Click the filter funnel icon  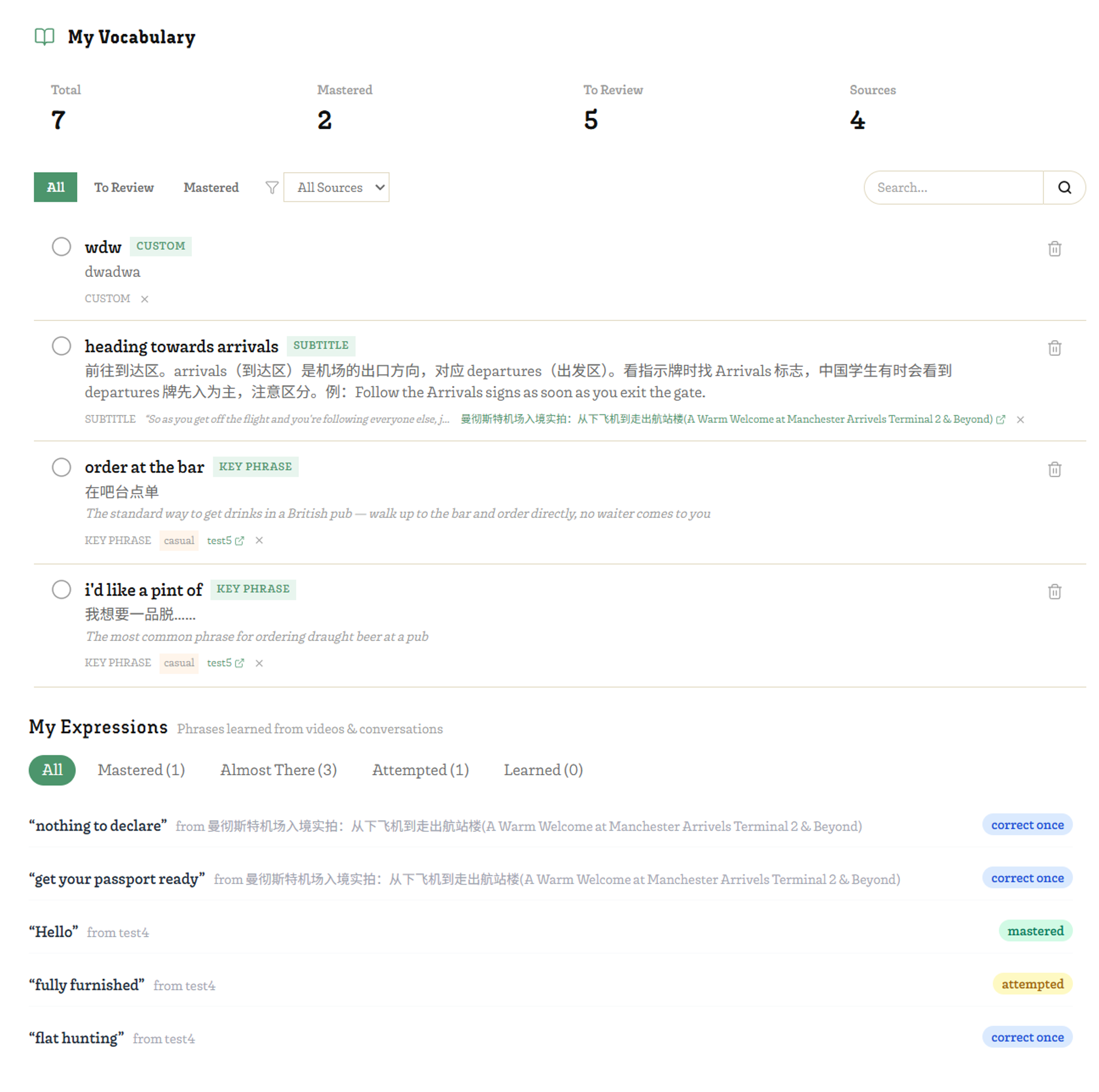pos(272,187)
